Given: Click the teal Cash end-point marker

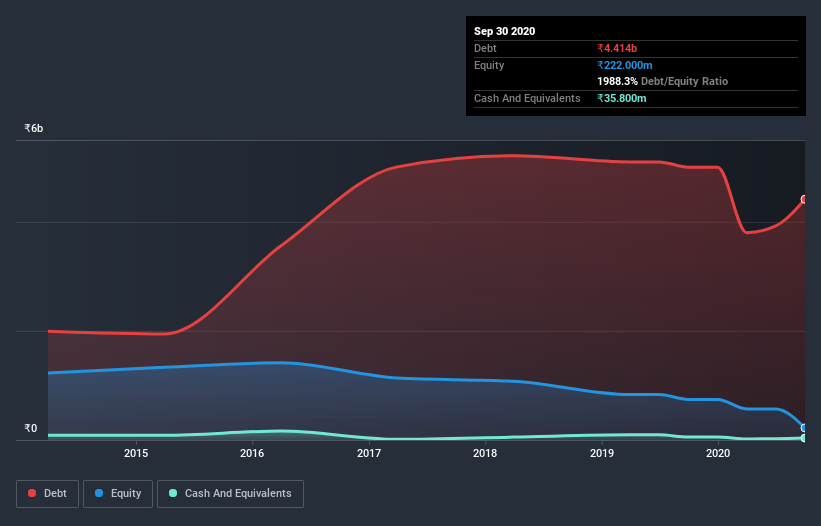Looking at the screenshot, I should coord(804,438).
